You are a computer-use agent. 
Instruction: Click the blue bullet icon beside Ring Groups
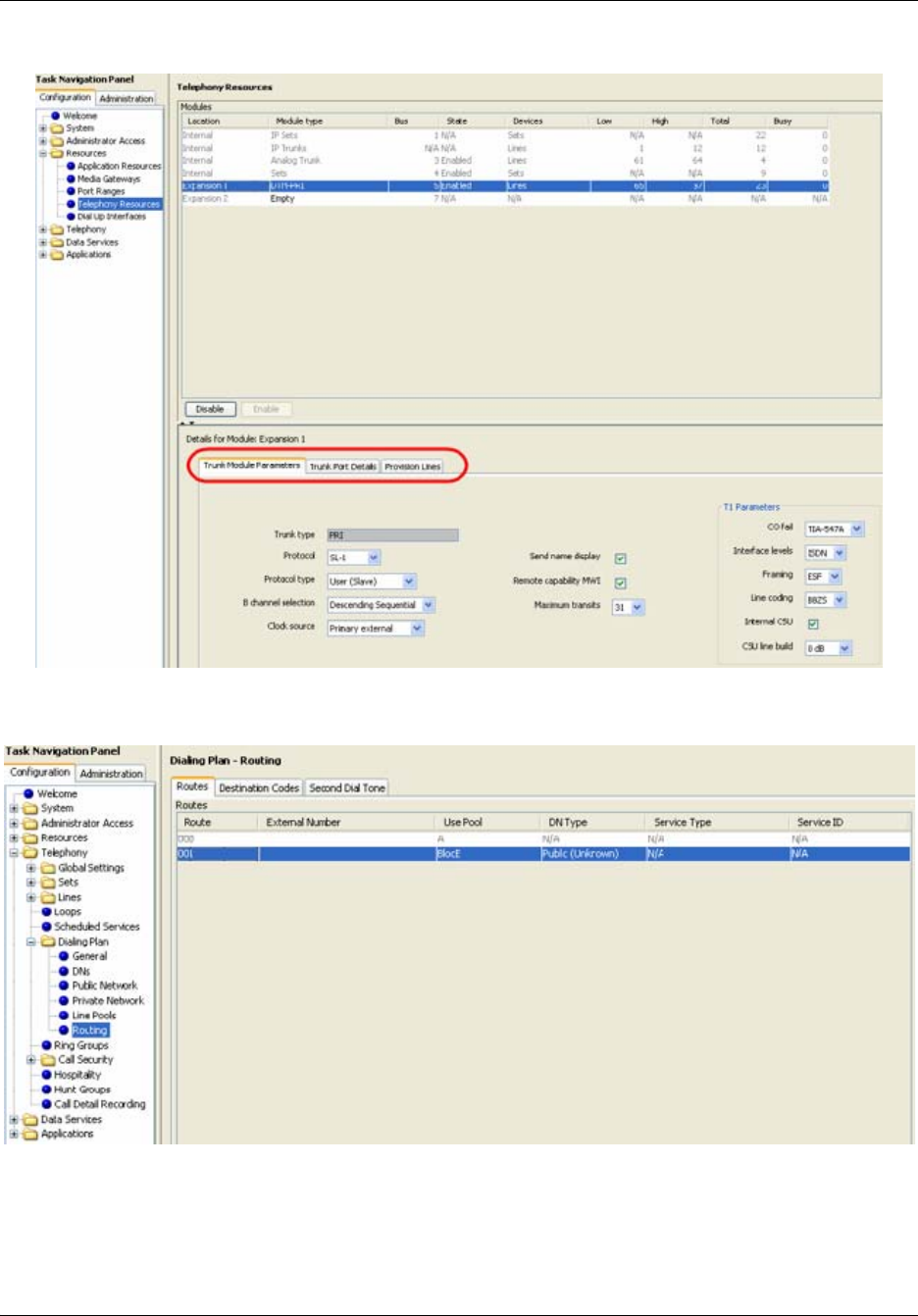click(x=46, y=1045)
